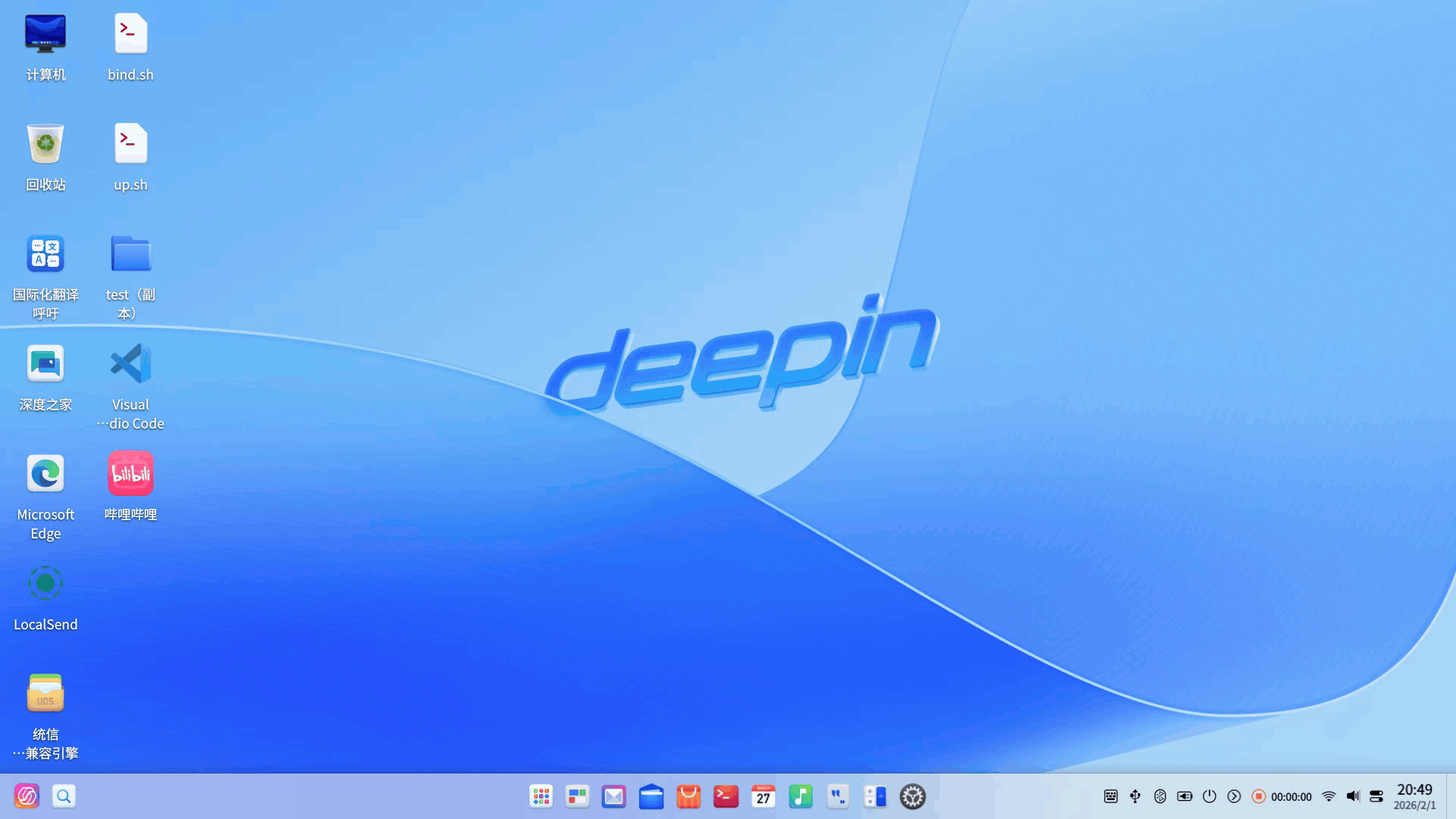Open the File Manager dock icon
Viewport: 1456px width, 819px height.
[651, 796]
